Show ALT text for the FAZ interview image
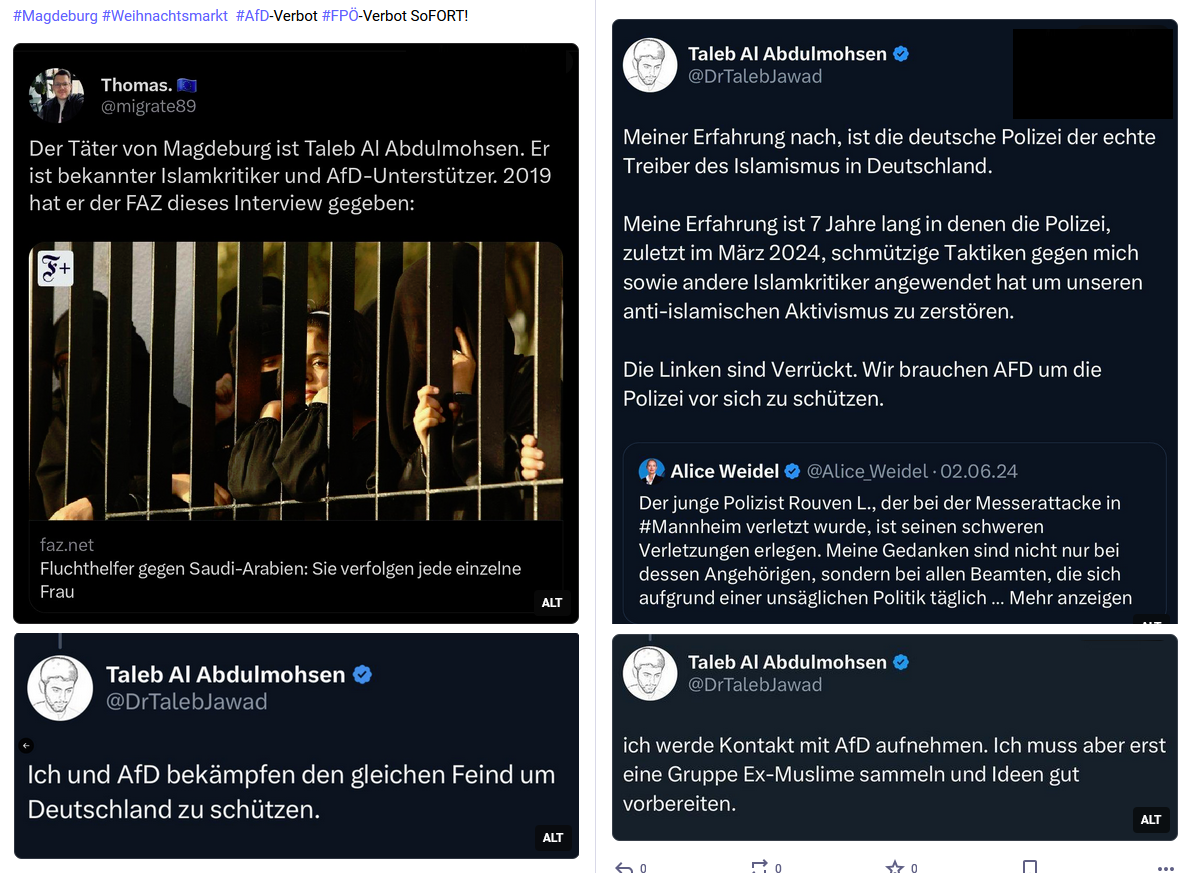The image size is (1189, 873). tap(552, 602)
